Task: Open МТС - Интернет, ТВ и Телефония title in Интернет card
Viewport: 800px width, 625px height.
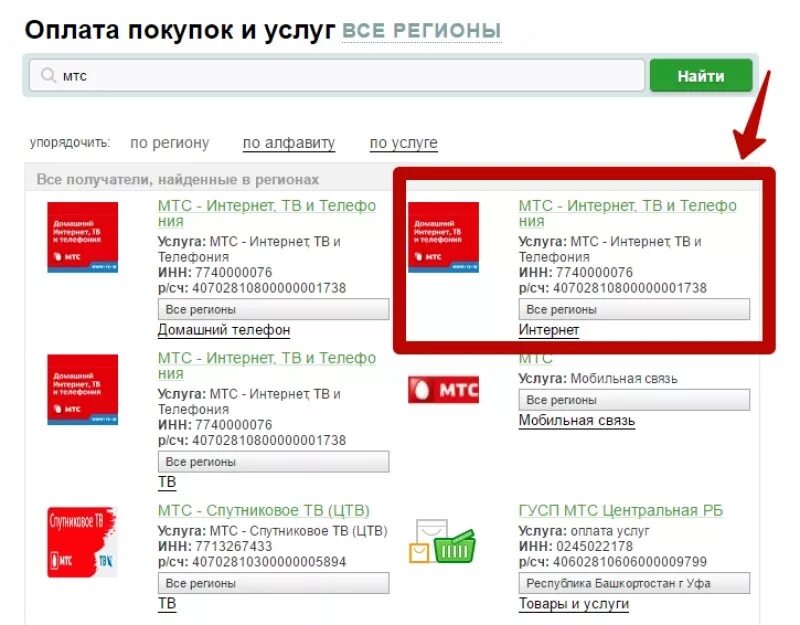Action: click(628, 213)
